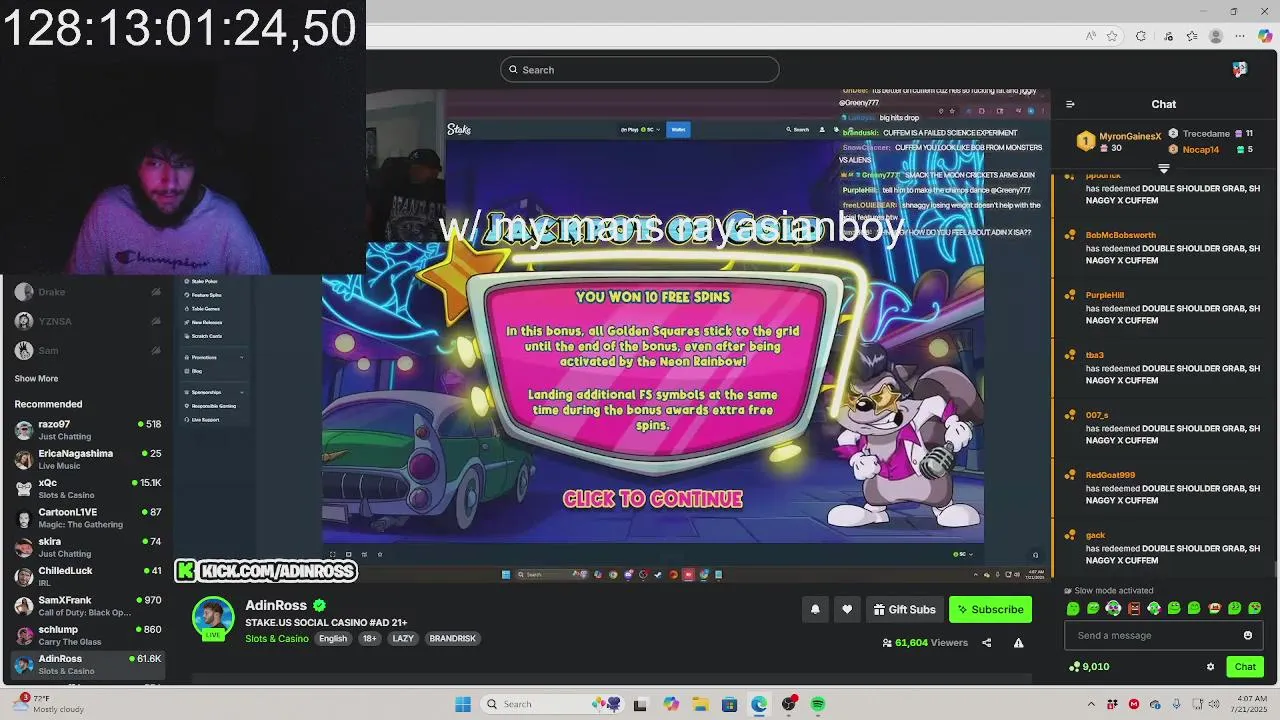Open Microsoft Edge from the taskbar
The height and width of the screenshot is (720, 1280).
(x=759, y=704)
